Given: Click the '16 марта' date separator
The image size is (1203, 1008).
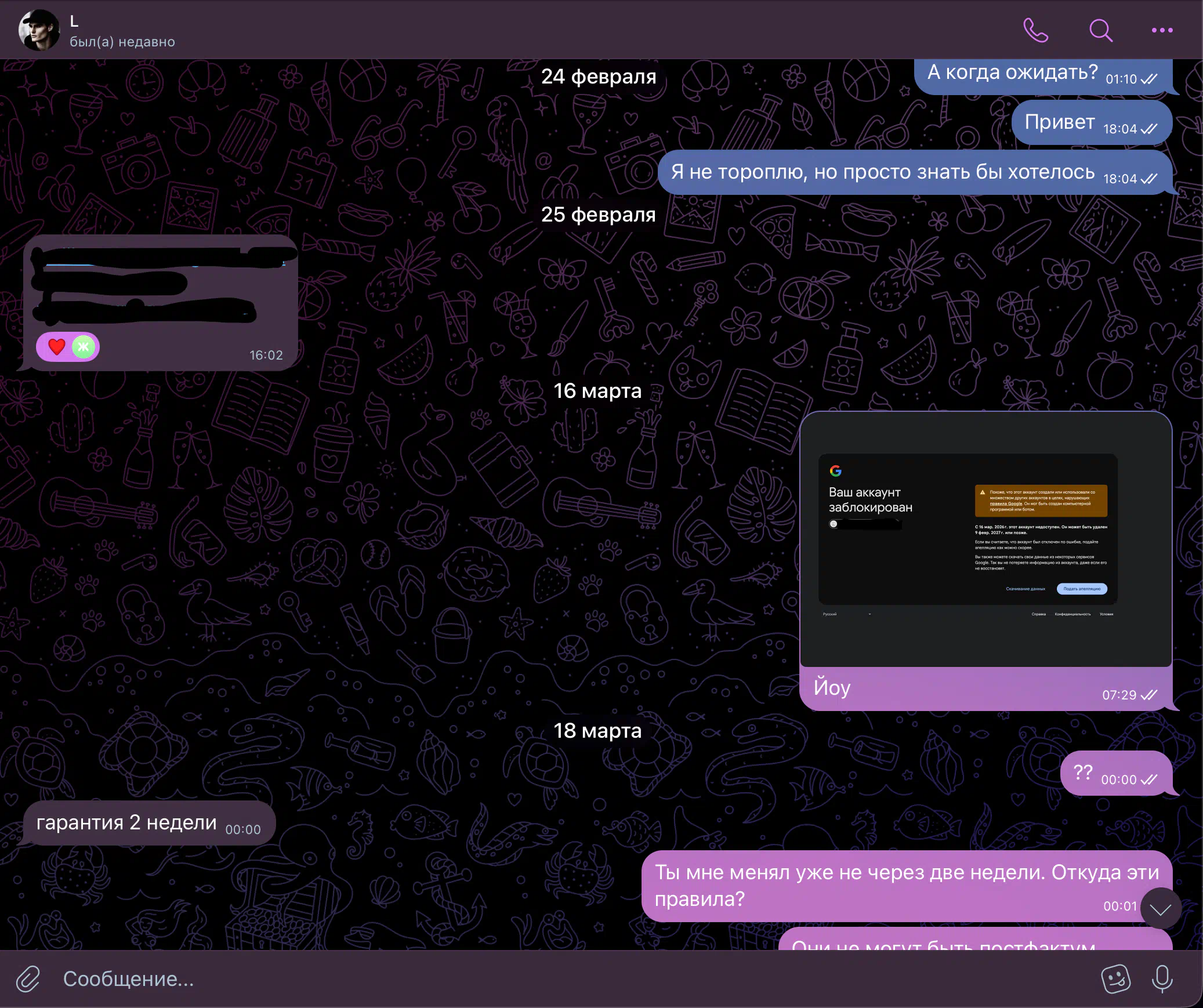Looking at the screenshot, I should tap(597, 391).
